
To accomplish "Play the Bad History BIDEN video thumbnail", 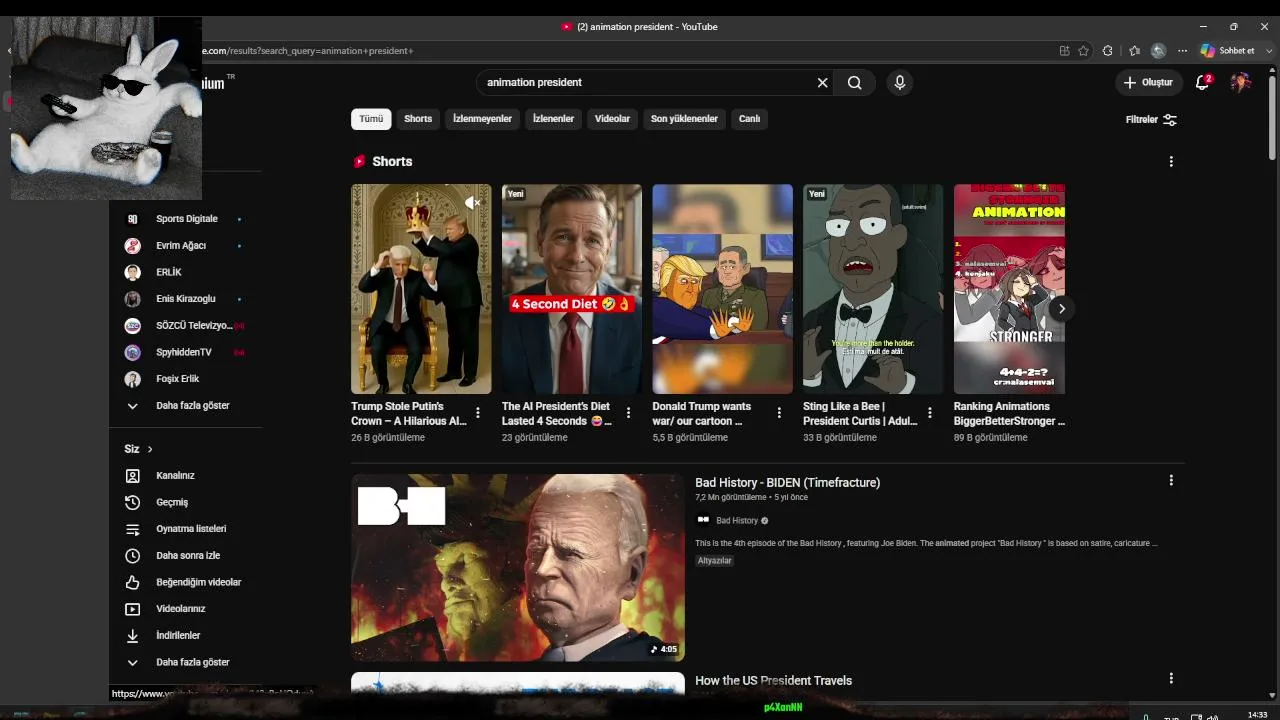I will [x=518, y=567].
